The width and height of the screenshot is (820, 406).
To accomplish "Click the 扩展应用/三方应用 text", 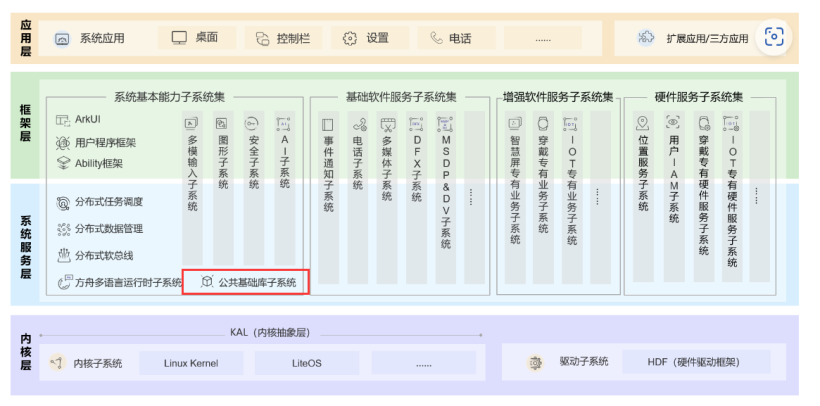I will 707,39.
